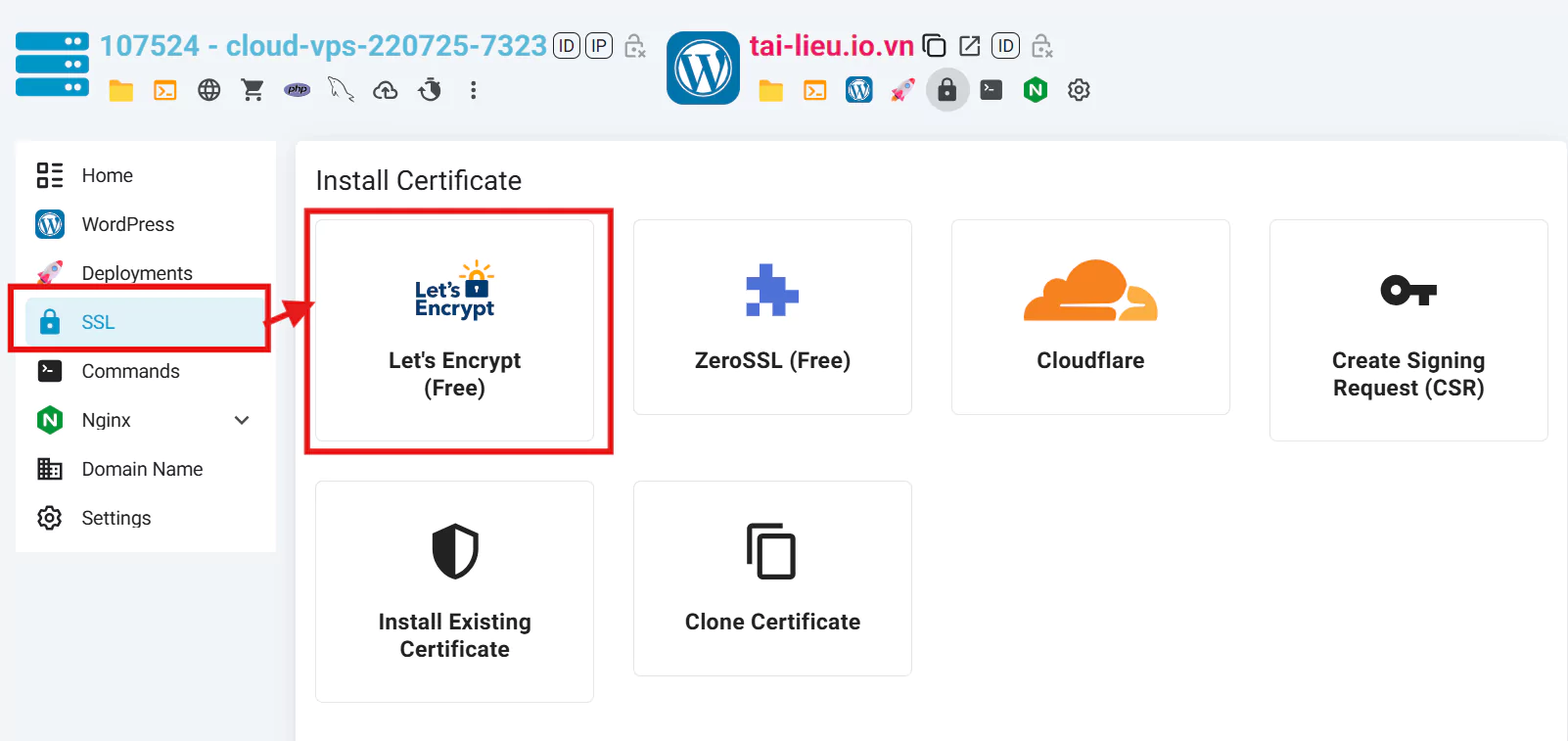This screenshot has height=741, width=1568.
Task: Select SSL in the left sidebar
Action: (x=98, y=322)
